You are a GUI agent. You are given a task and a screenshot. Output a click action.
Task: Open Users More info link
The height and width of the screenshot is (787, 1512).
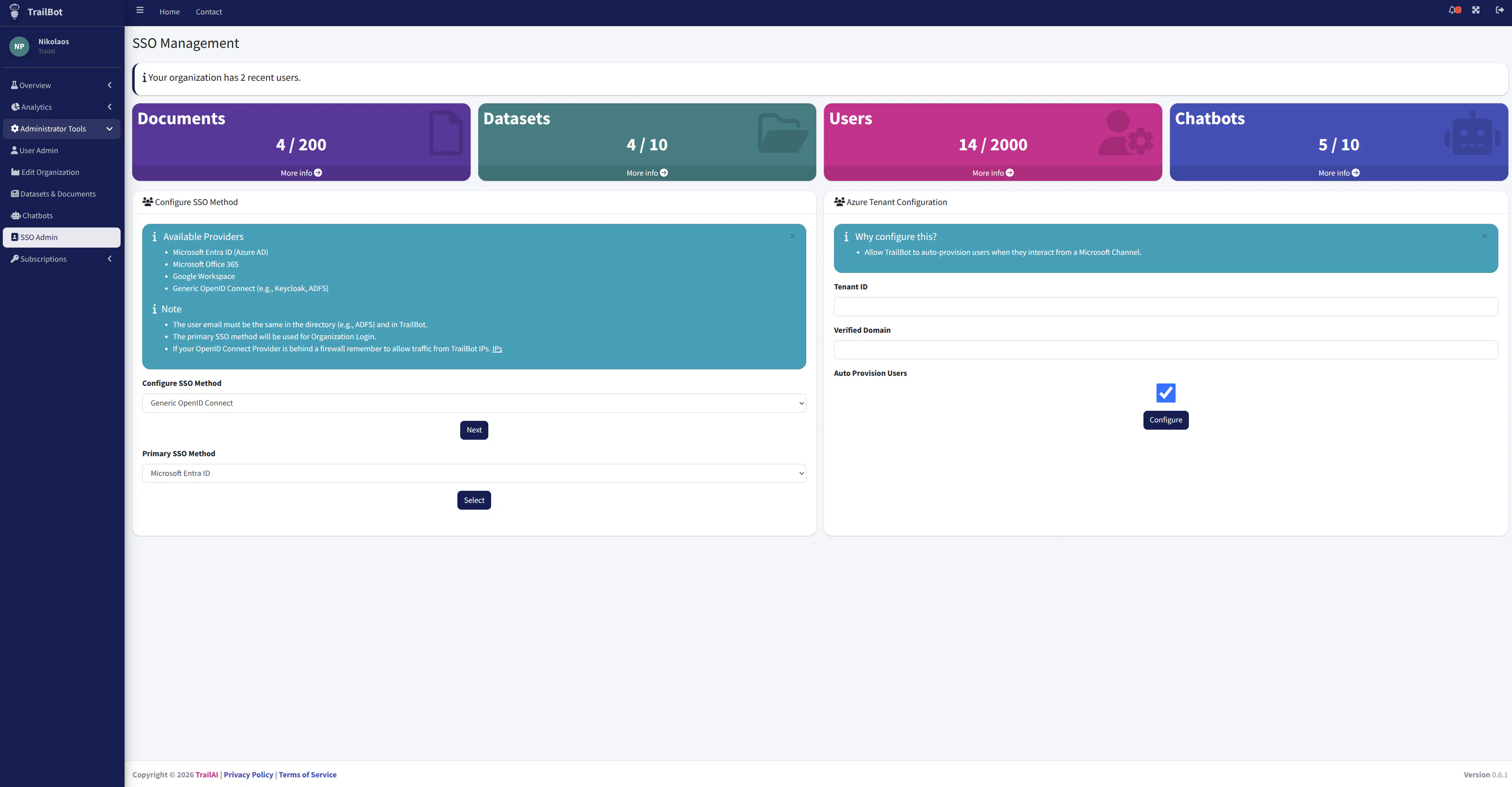click(993, 173)
